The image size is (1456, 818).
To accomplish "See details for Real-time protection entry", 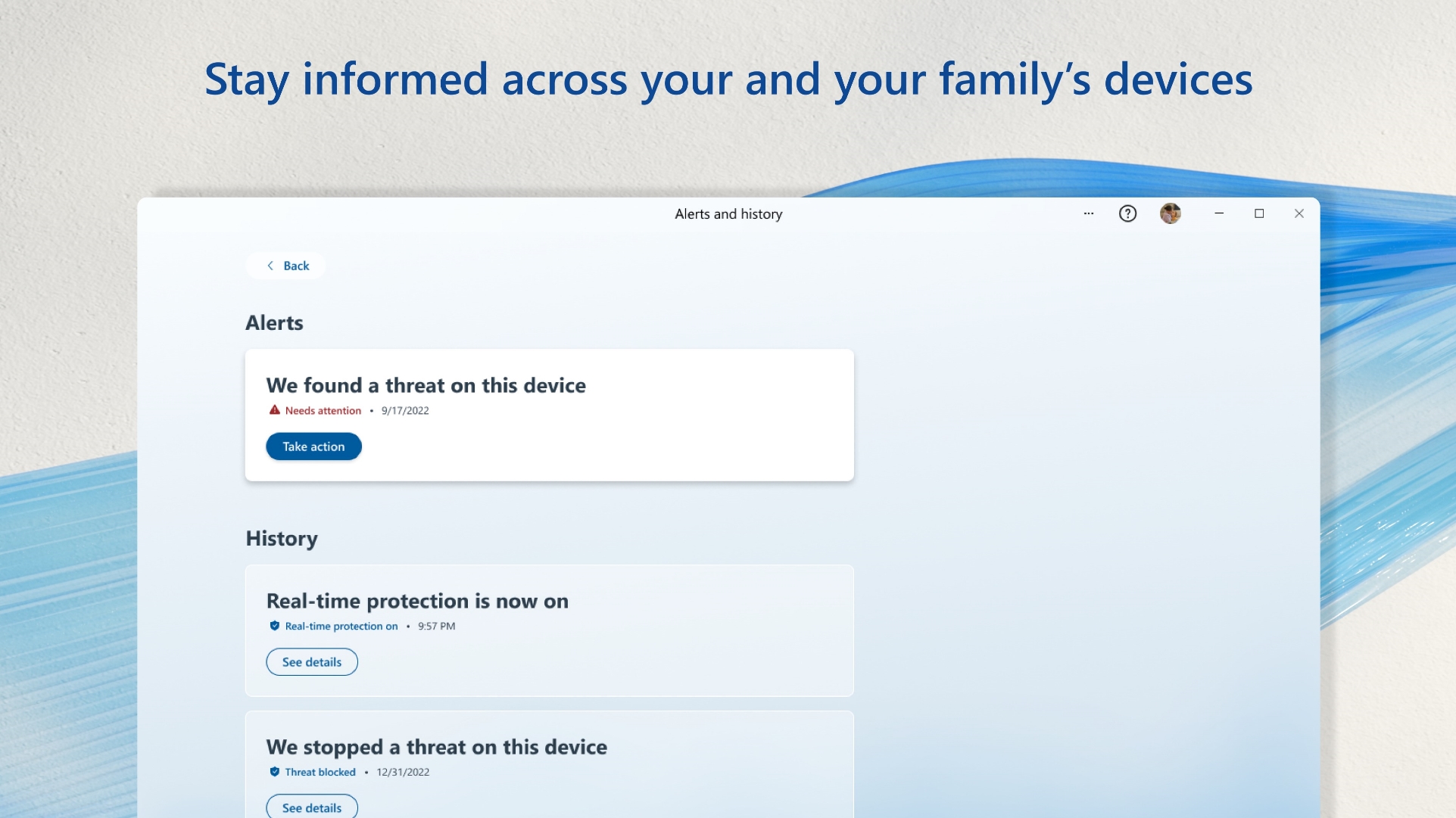I will tap(312, 662).
